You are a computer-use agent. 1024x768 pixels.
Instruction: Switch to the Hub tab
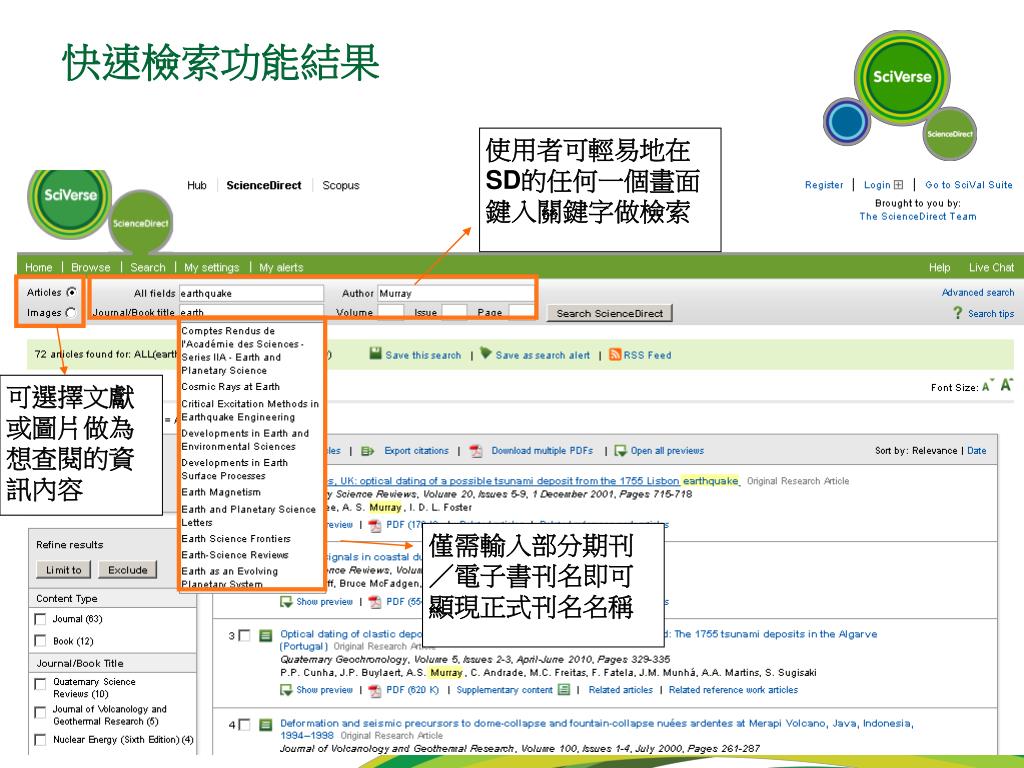point(197,185)
